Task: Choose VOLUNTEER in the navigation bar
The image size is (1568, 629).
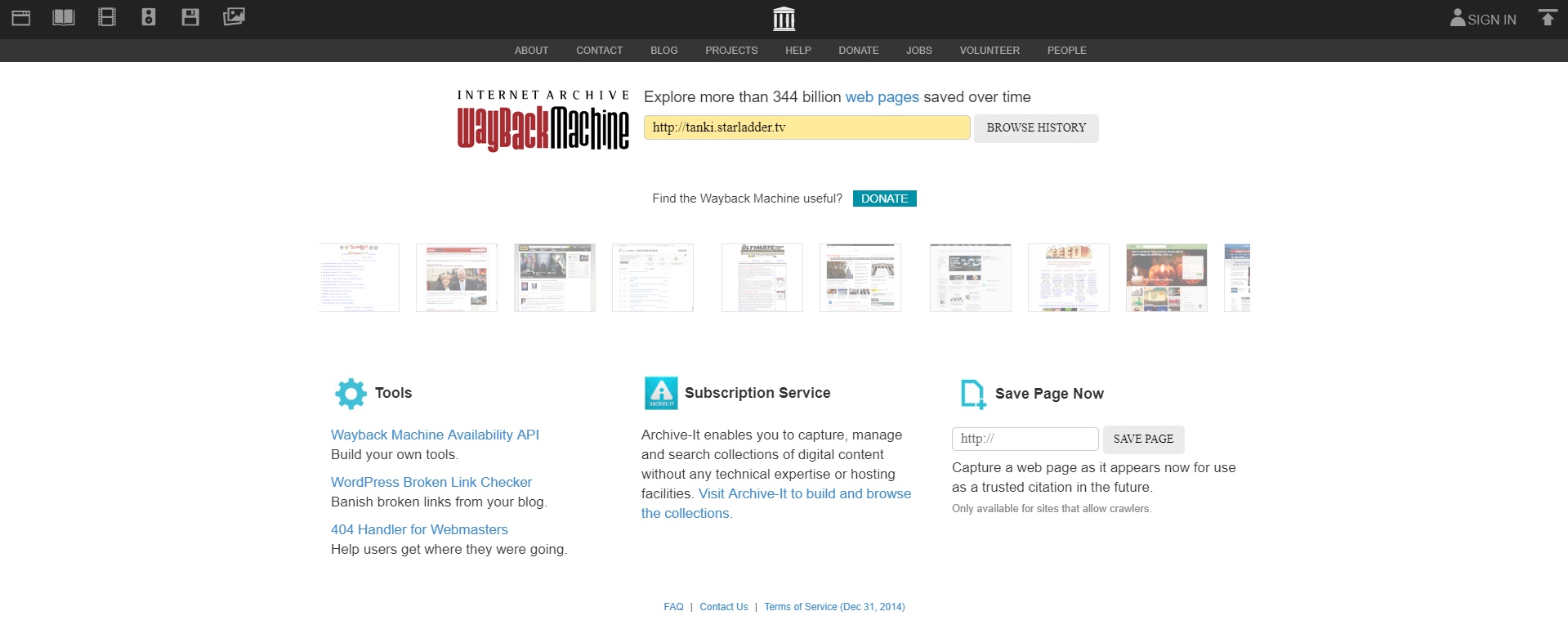Action: coord(989,51)
